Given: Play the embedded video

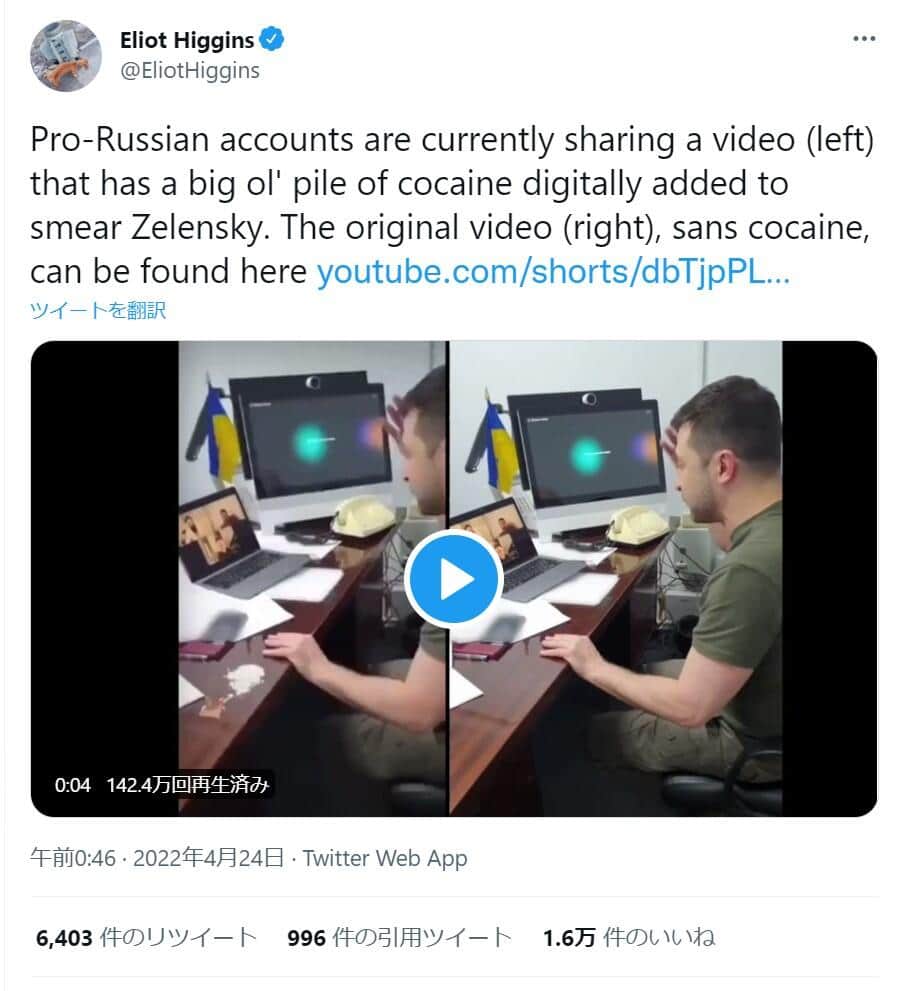Looking at the screenshot, I should [x=453, y=579].
